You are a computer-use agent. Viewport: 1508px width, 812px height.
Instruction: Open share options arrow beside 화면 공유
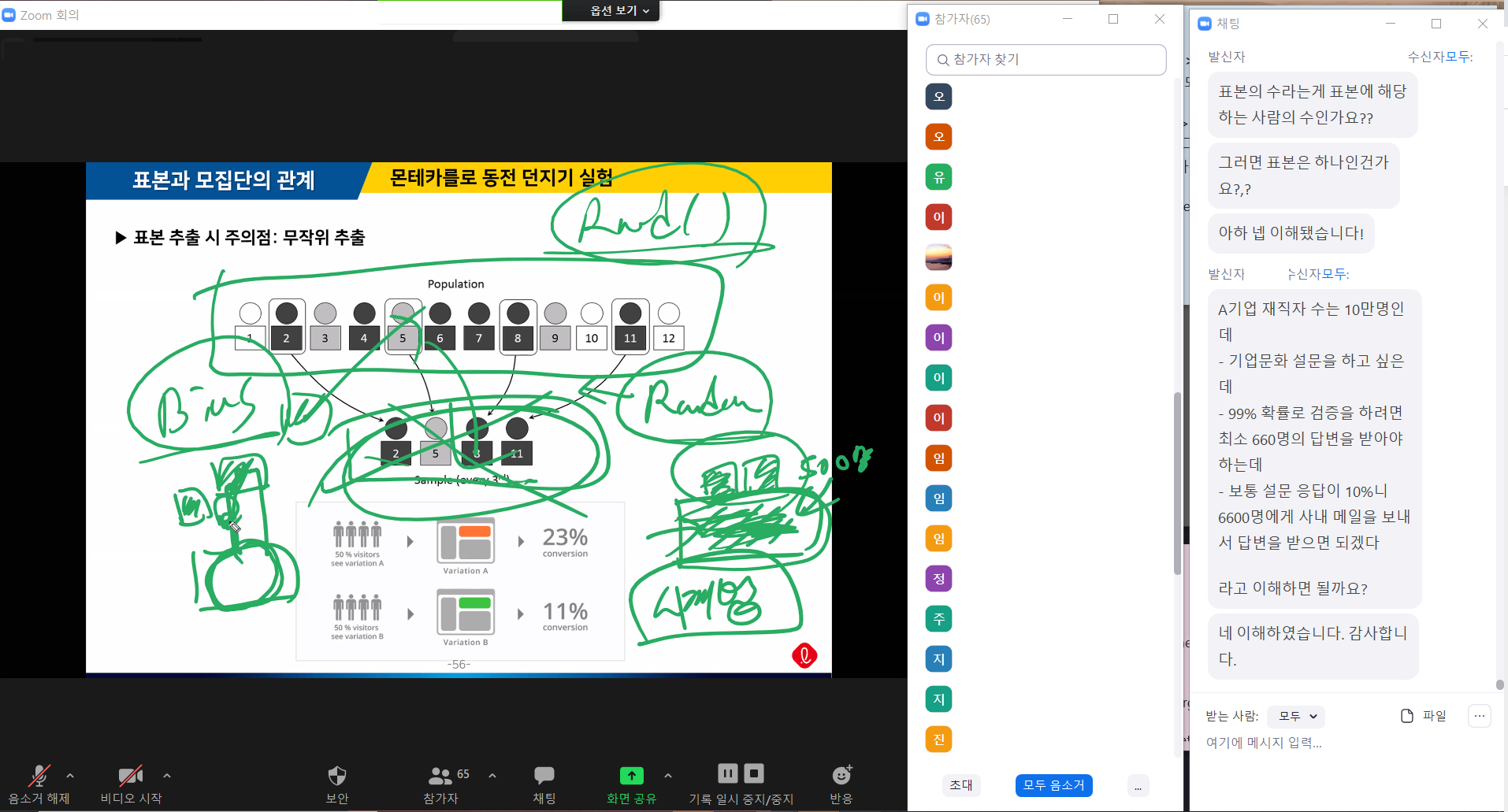coord(668,776)
